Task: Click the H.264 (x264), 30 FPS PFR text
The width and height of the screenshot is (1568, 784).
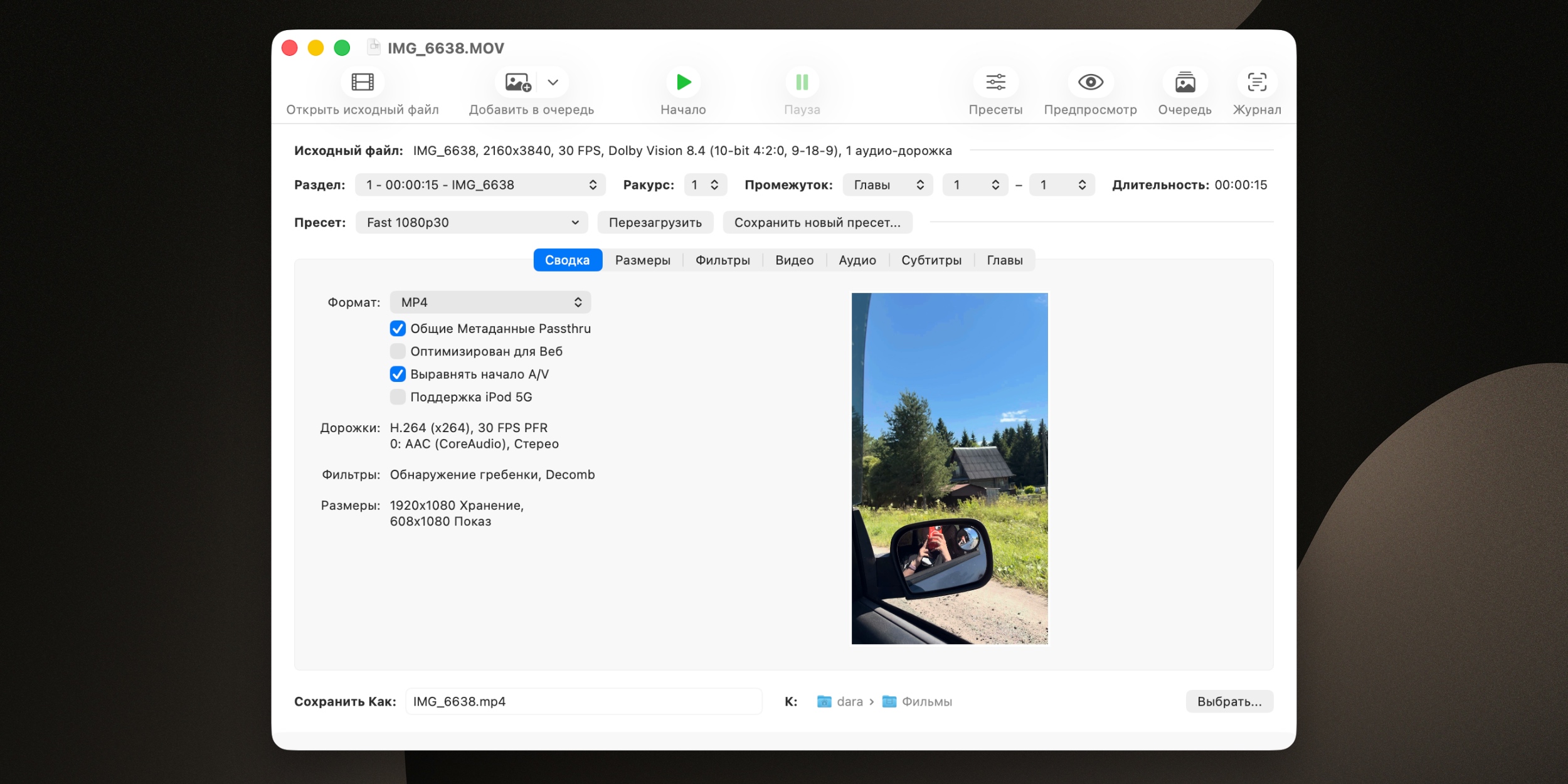Action: click(x=469, y=428)
